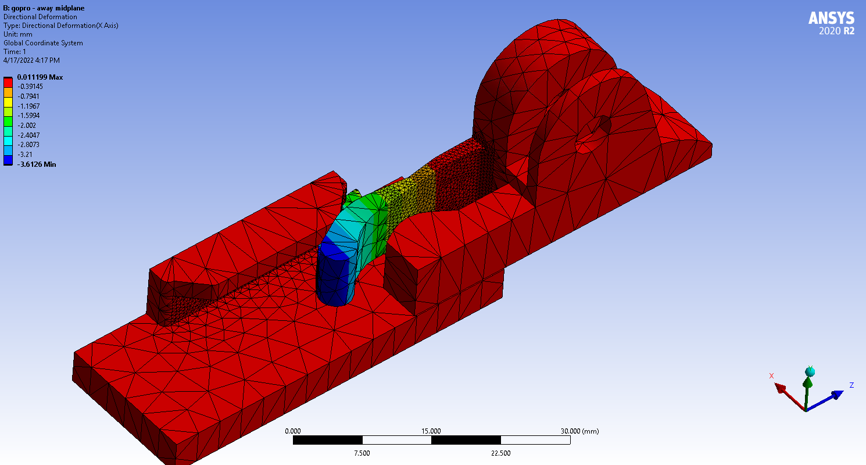Select the dark blue minimum legend band
The height and width of the screenshot is (465, 866).
pyautogui.click(x=8, y=160)
